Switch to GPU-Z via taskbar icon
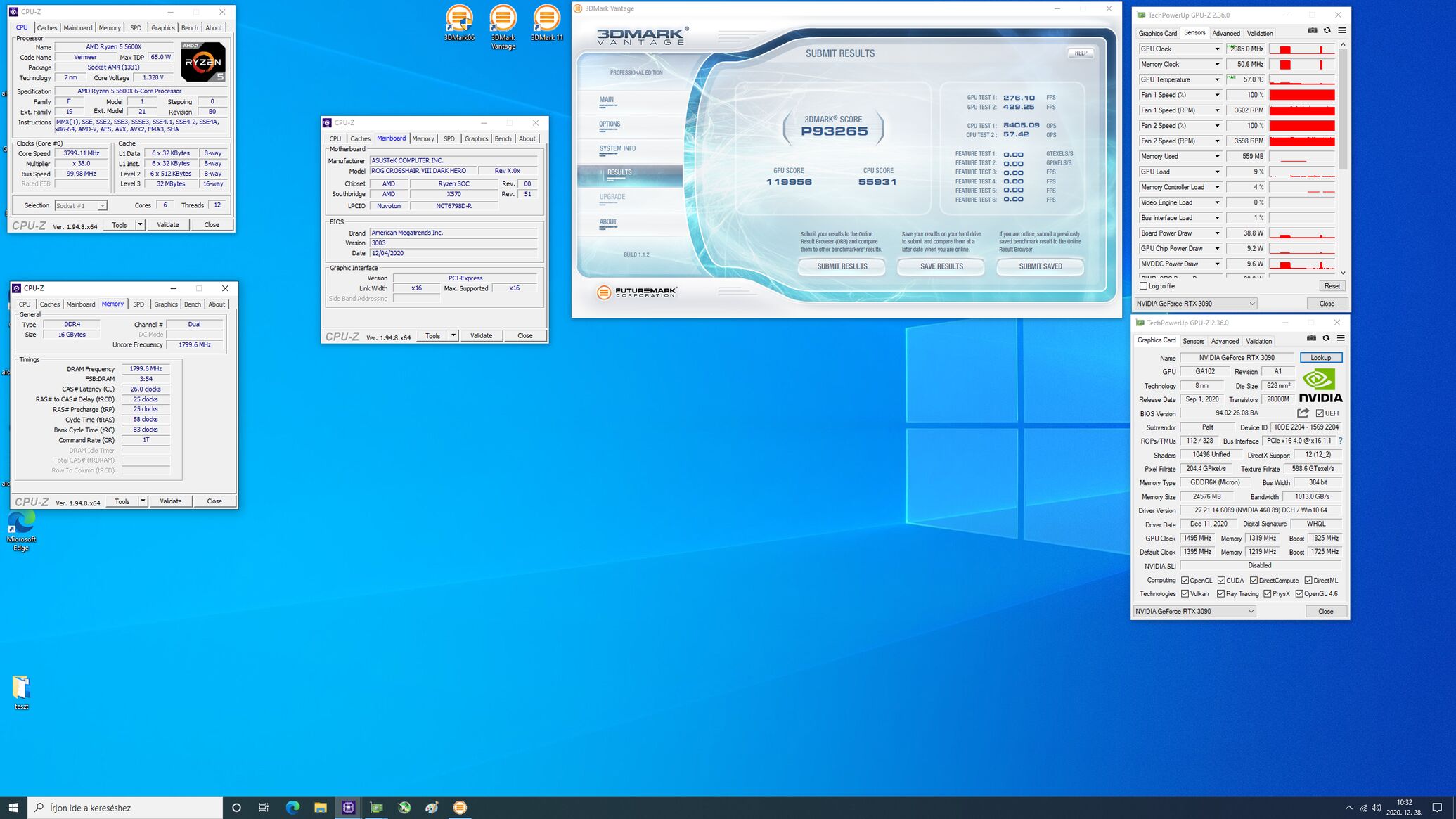Viewport: 1456px width, 819px height. coord(376,807)
